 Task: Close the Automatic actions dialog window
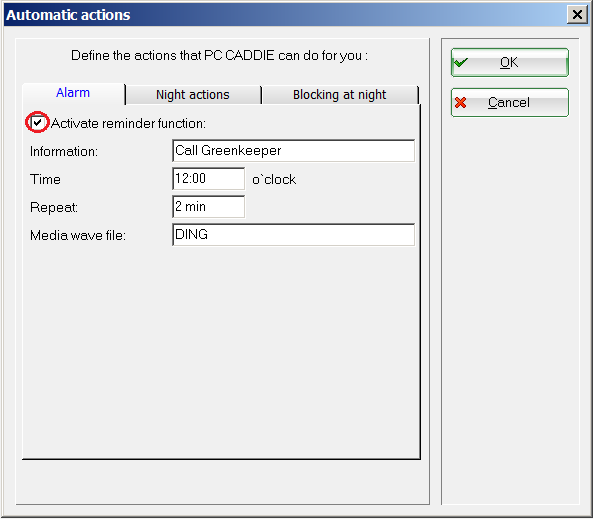(x=577, y=15)
